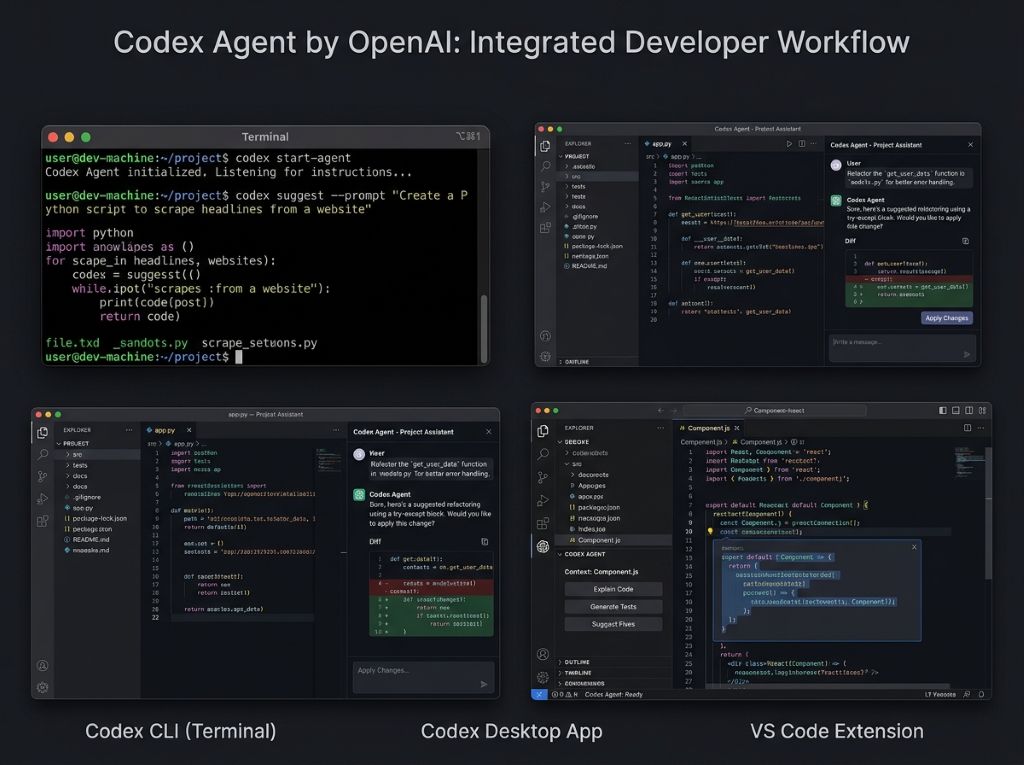
Task: Click the Codex Agent icon in the Component.js window activity bar
Action: pyautogui.click(x=543, y=546)
